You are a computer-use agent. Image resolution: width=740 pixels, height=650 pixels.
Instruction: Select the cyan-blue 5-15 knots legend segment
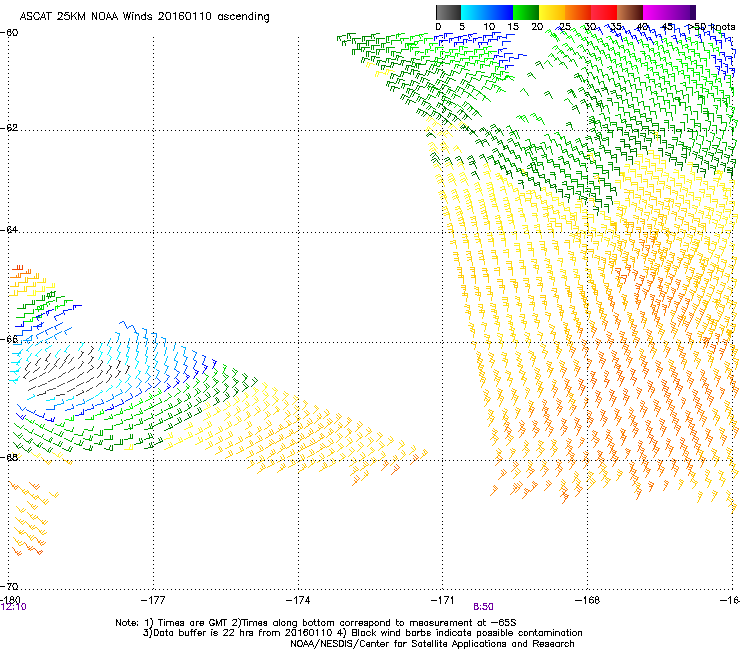pyautogui.click(x=487, y=12)
